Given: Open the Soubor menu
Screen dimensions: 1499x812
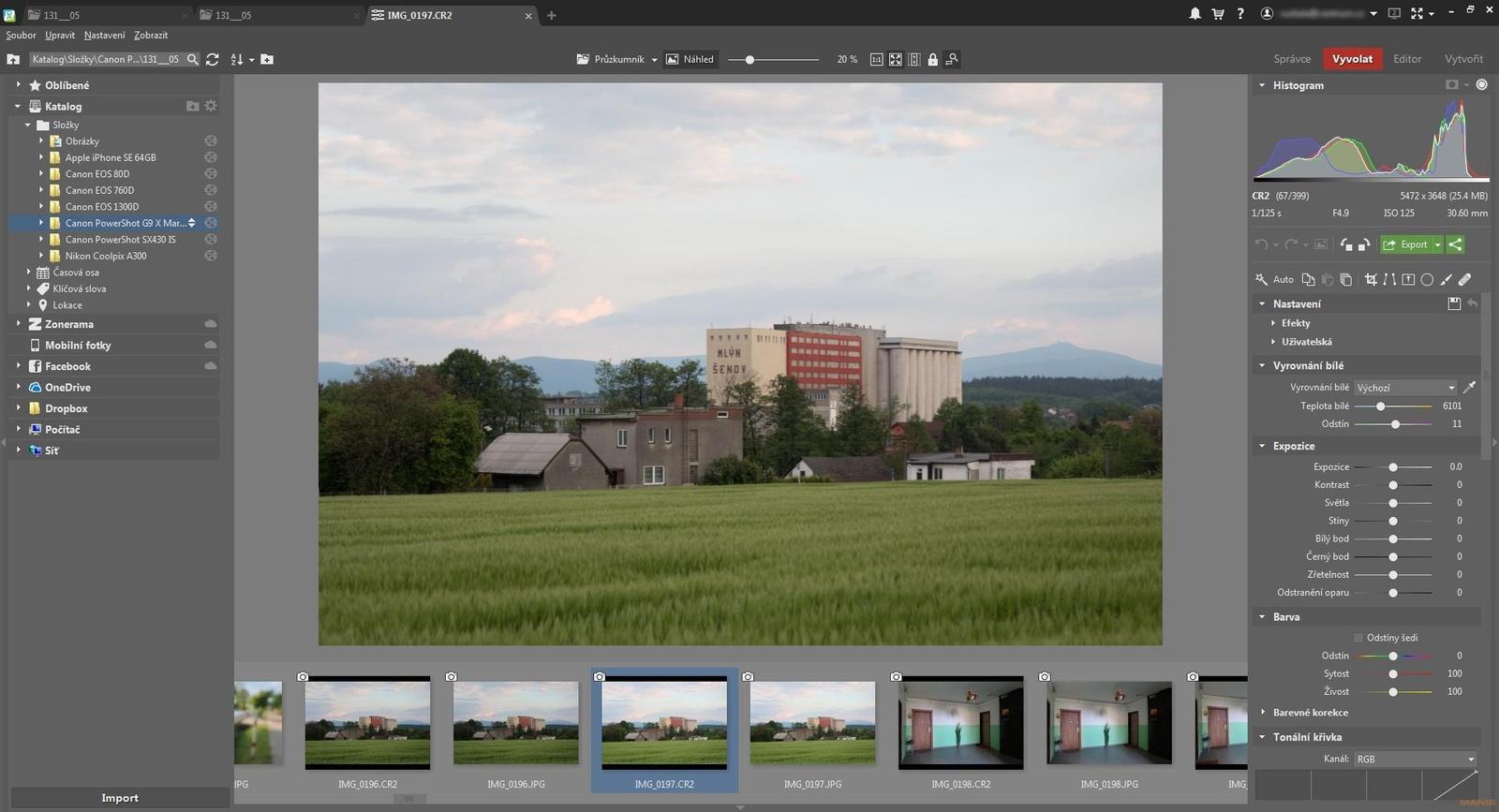Looking at the screenshot, I should tap(21, 35).
